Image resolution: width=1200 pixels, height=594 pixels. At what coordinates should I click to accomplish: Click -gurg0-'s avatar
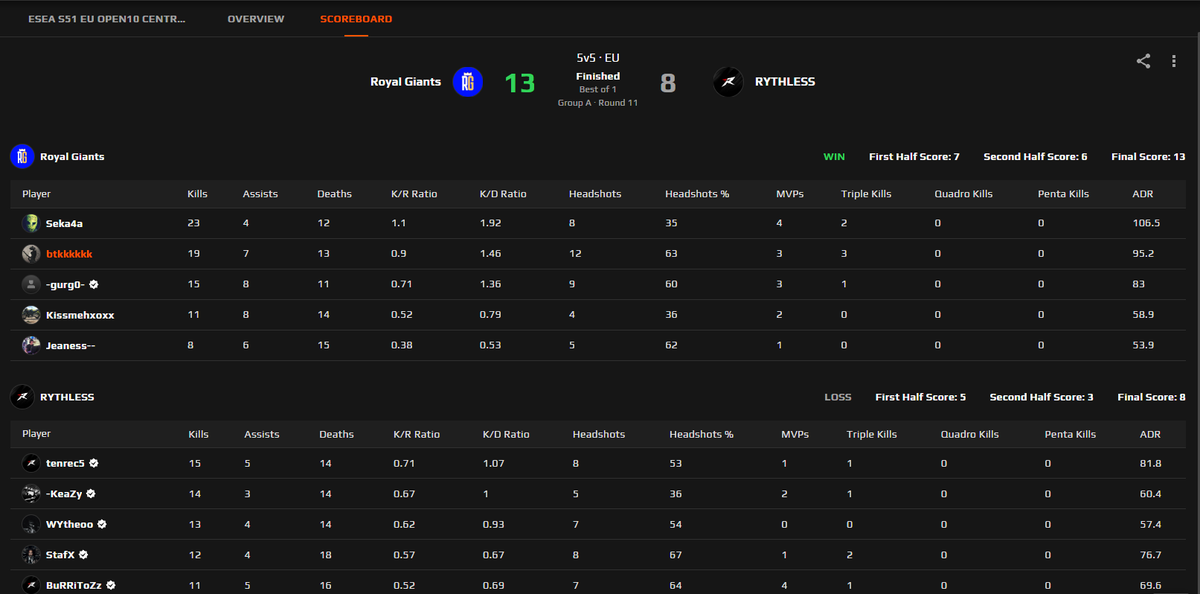tap(31, 284)
